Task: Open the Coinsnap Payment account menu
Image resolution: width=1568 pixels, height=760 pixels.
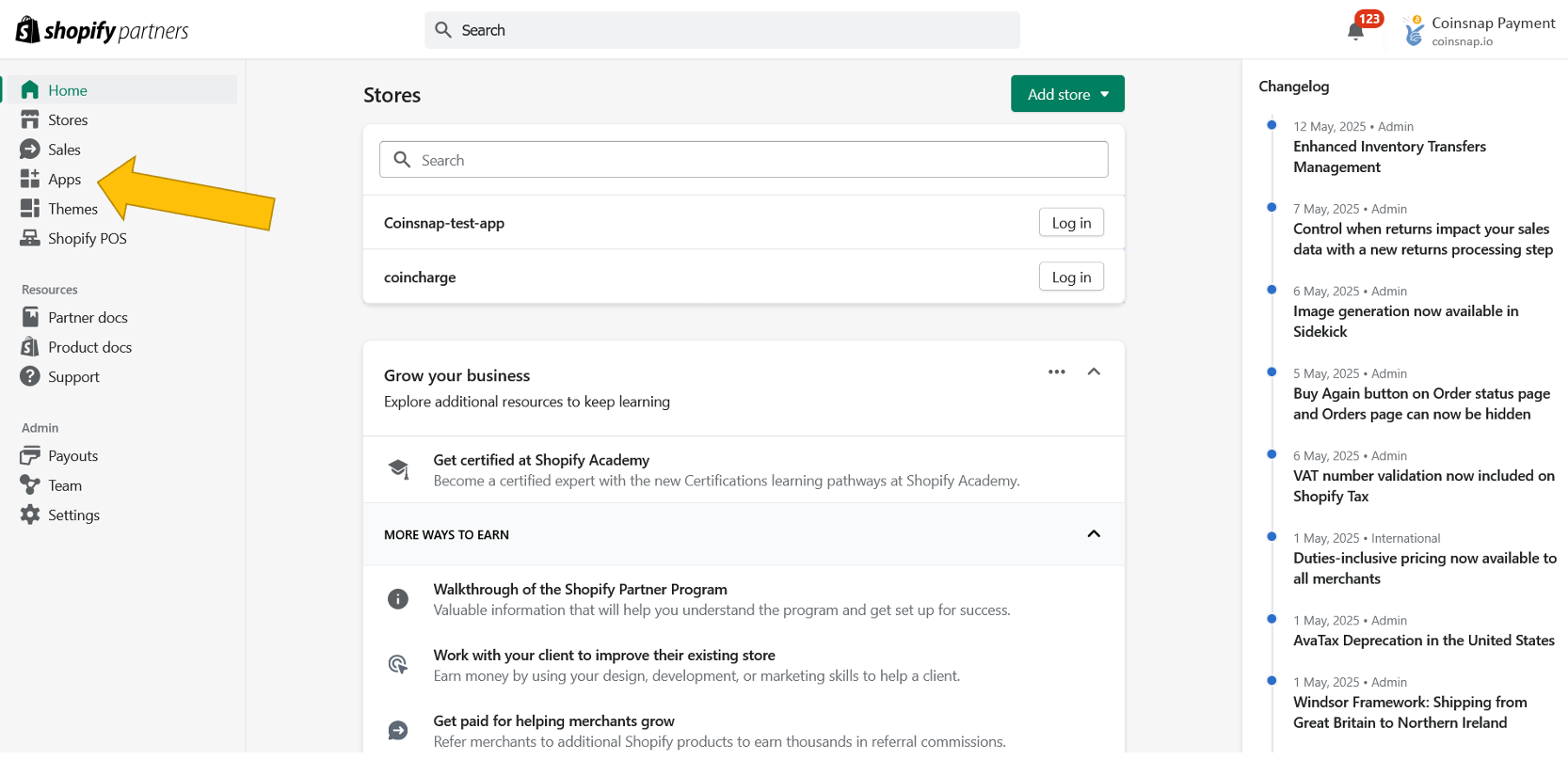Action: [x=1479, y=30]
